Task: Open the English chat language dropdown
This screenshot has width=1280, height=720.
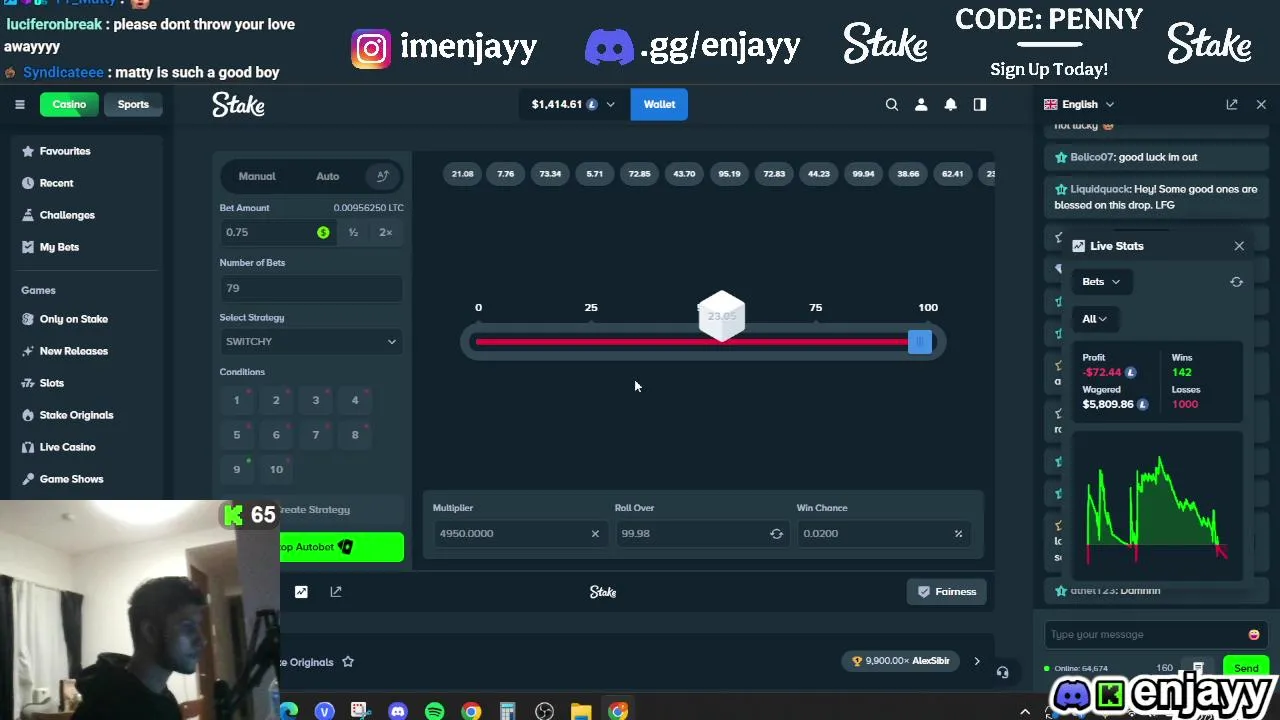Action: (x=1079, y=104)
